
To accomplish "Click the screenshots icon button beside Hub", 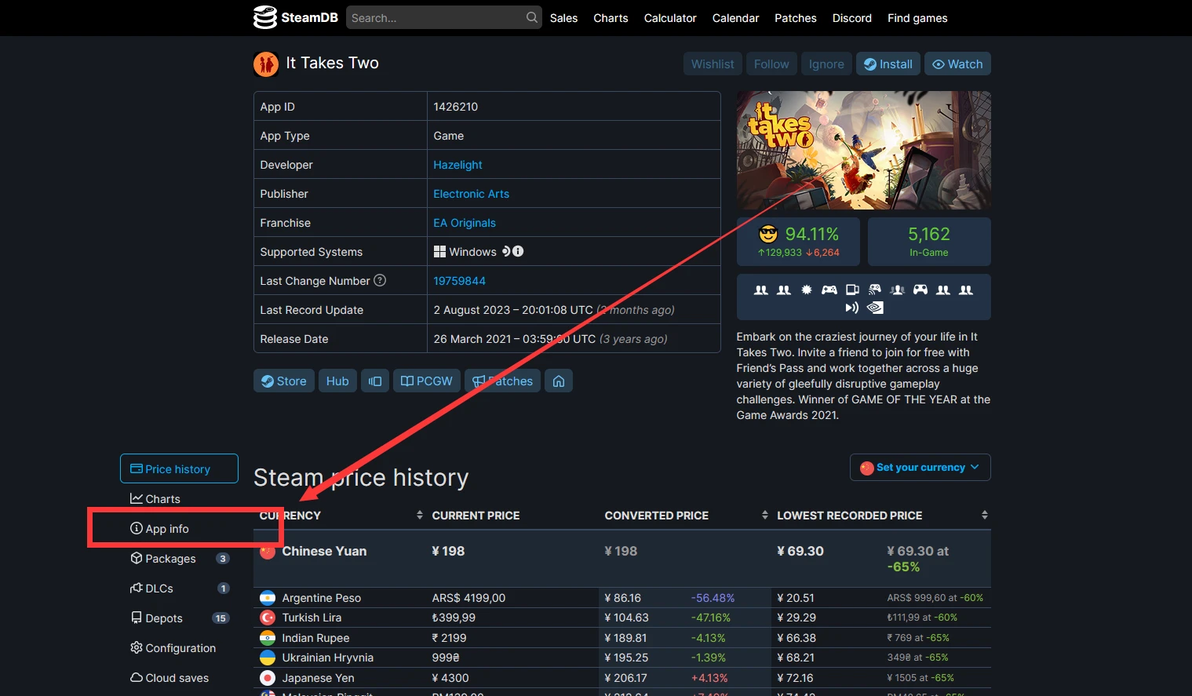I will click(375, 381).
